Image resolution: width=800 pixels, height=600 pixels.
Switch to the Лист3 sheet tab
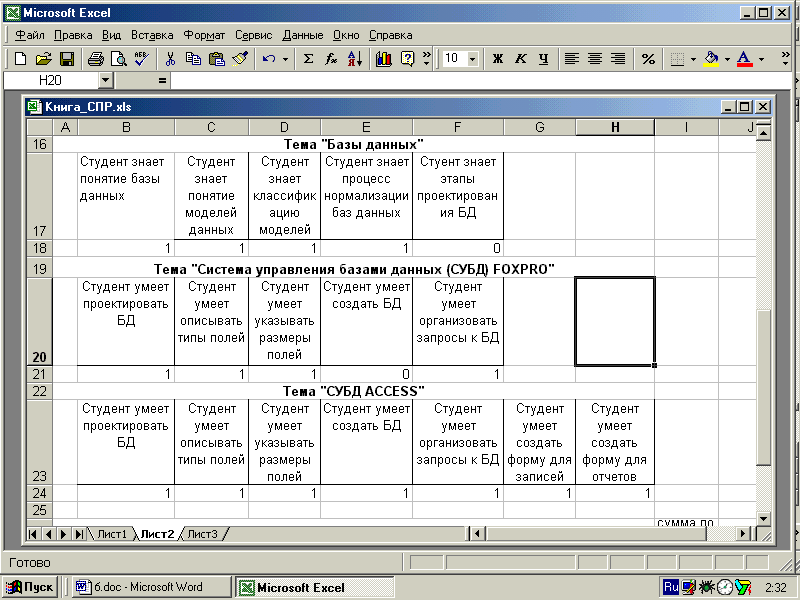[x=202, y=534]
